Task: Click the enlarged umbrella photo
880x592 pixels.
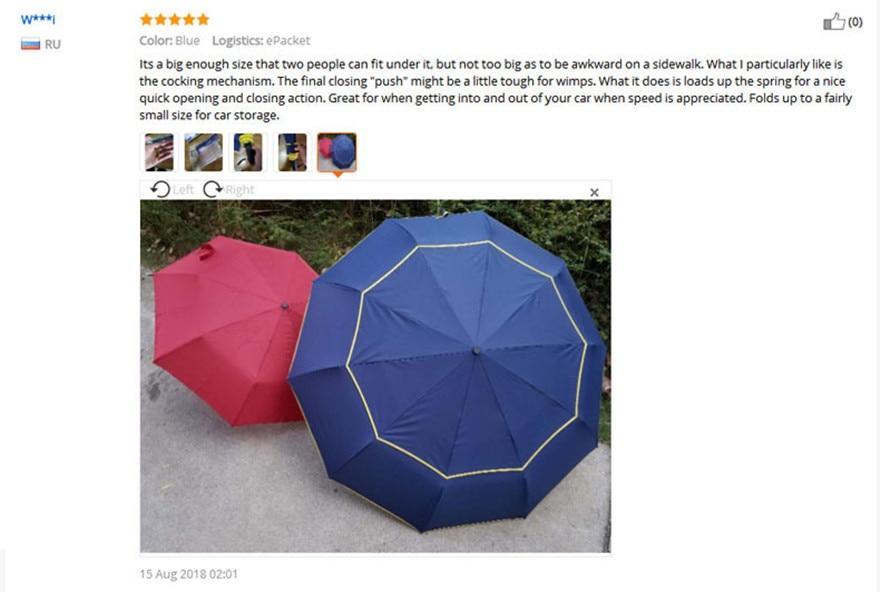Action: (x=375, y=376)
